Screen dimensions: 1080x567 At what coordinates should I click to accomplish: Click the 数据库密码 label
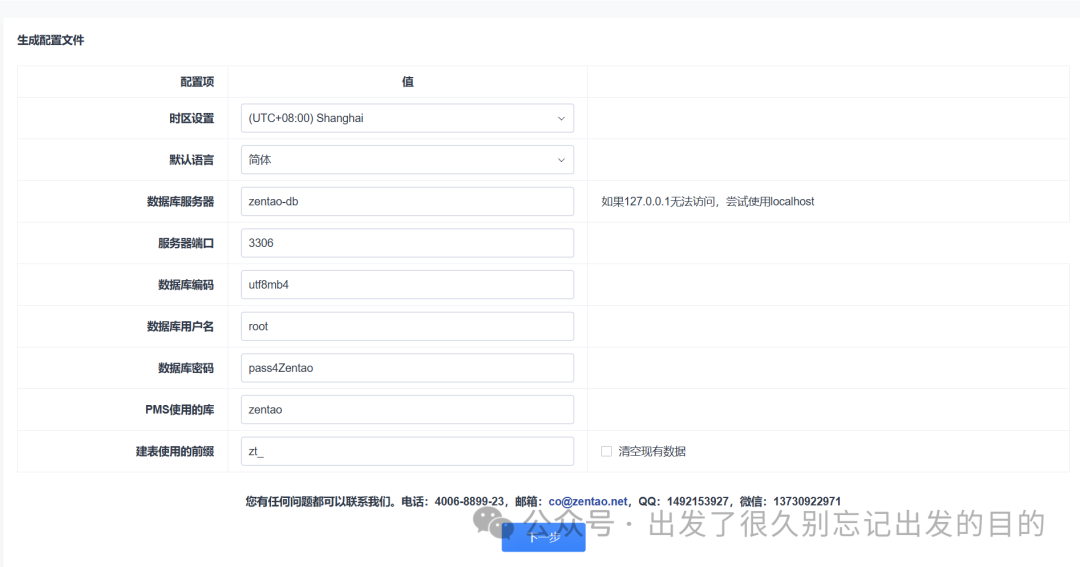[186, 368]
